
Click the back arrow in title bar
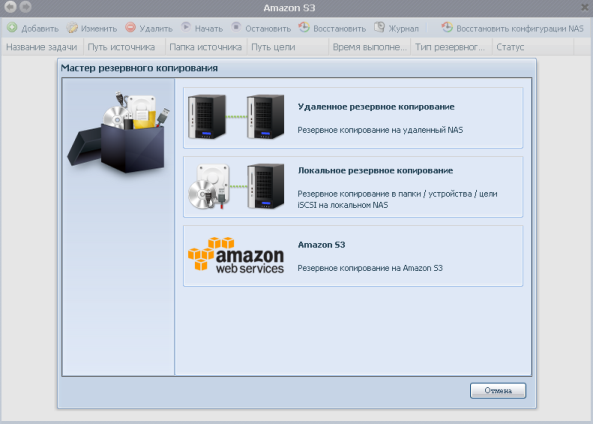click(x=10, y=7)
